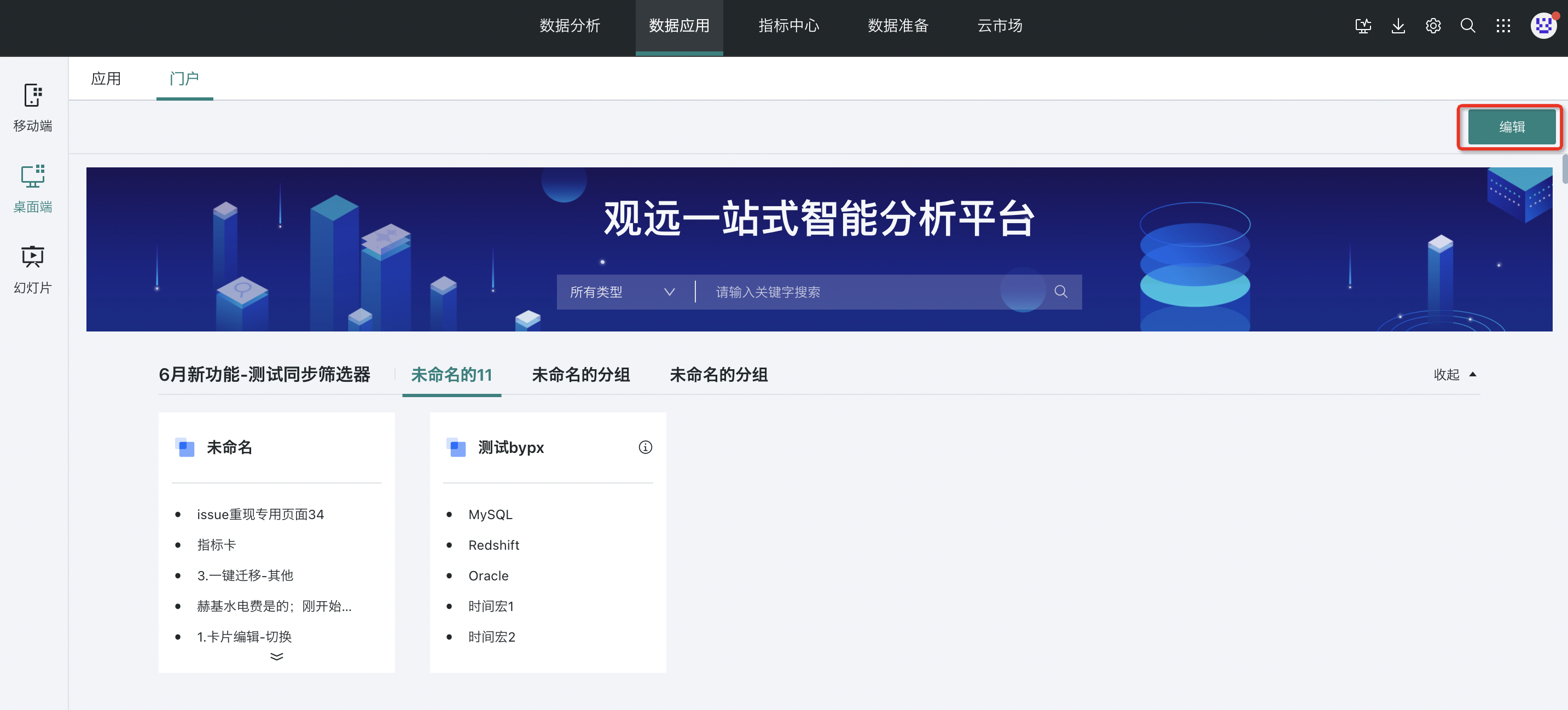Click the top bar search magnifier icon
Viewport: 1568px width, 710px height.
click(1467, 26)
